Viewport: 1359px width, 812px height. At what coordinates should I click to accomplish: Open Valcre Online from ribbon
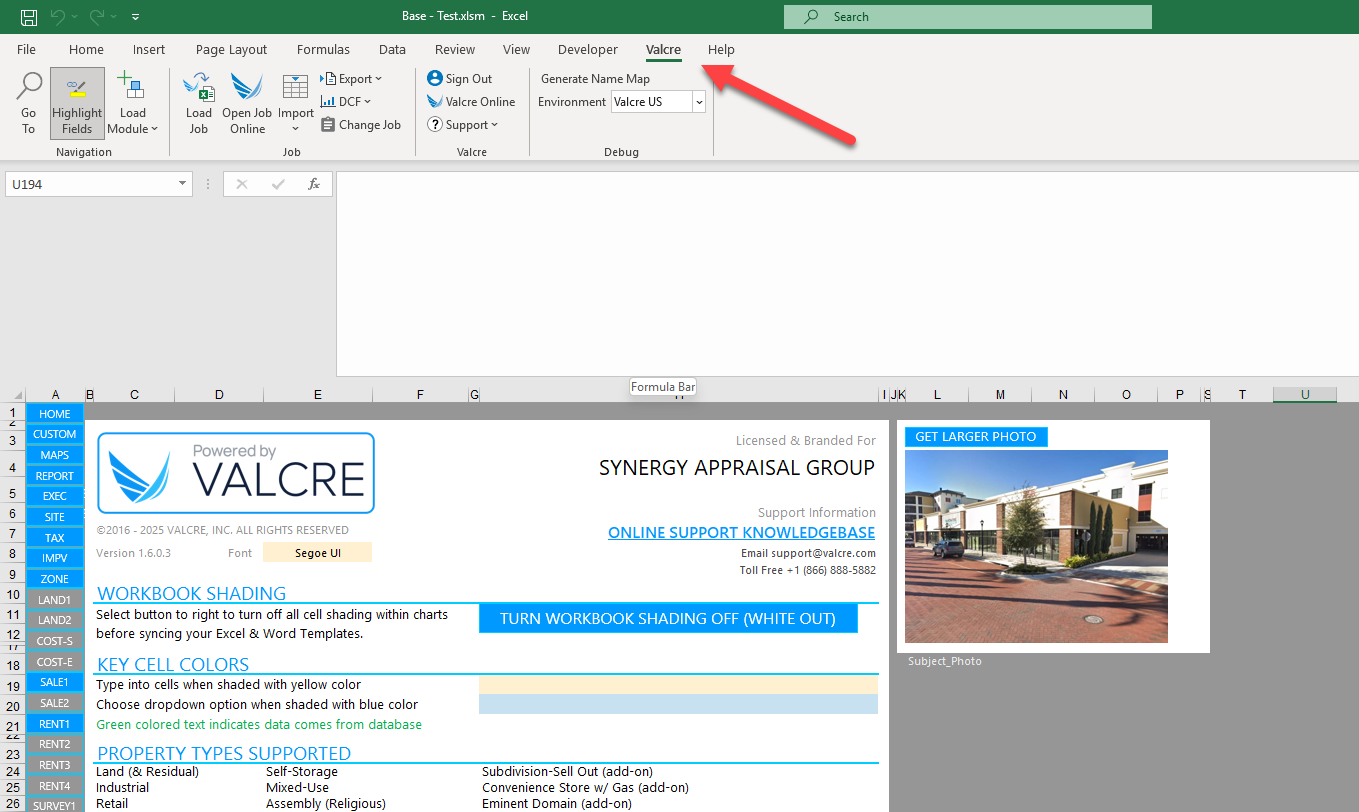pyautogui.click(x=471, y=102)
